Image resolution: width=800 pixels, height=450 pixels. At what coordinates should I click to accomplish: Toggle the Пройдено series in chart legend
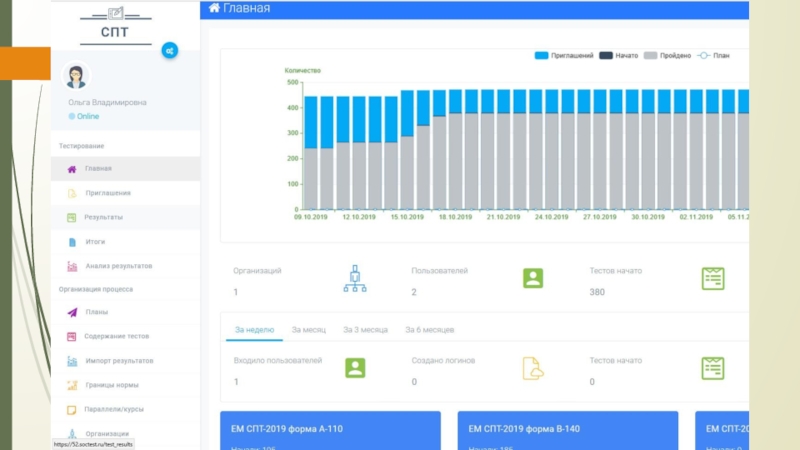pyautogui.click(x=668, y=56)
